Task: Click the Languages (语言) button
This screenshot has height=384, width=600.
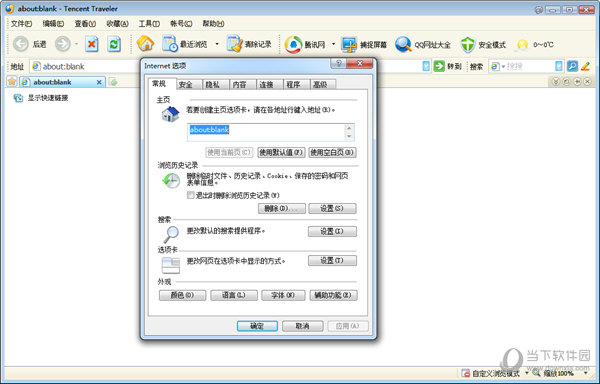Action: 234,295
